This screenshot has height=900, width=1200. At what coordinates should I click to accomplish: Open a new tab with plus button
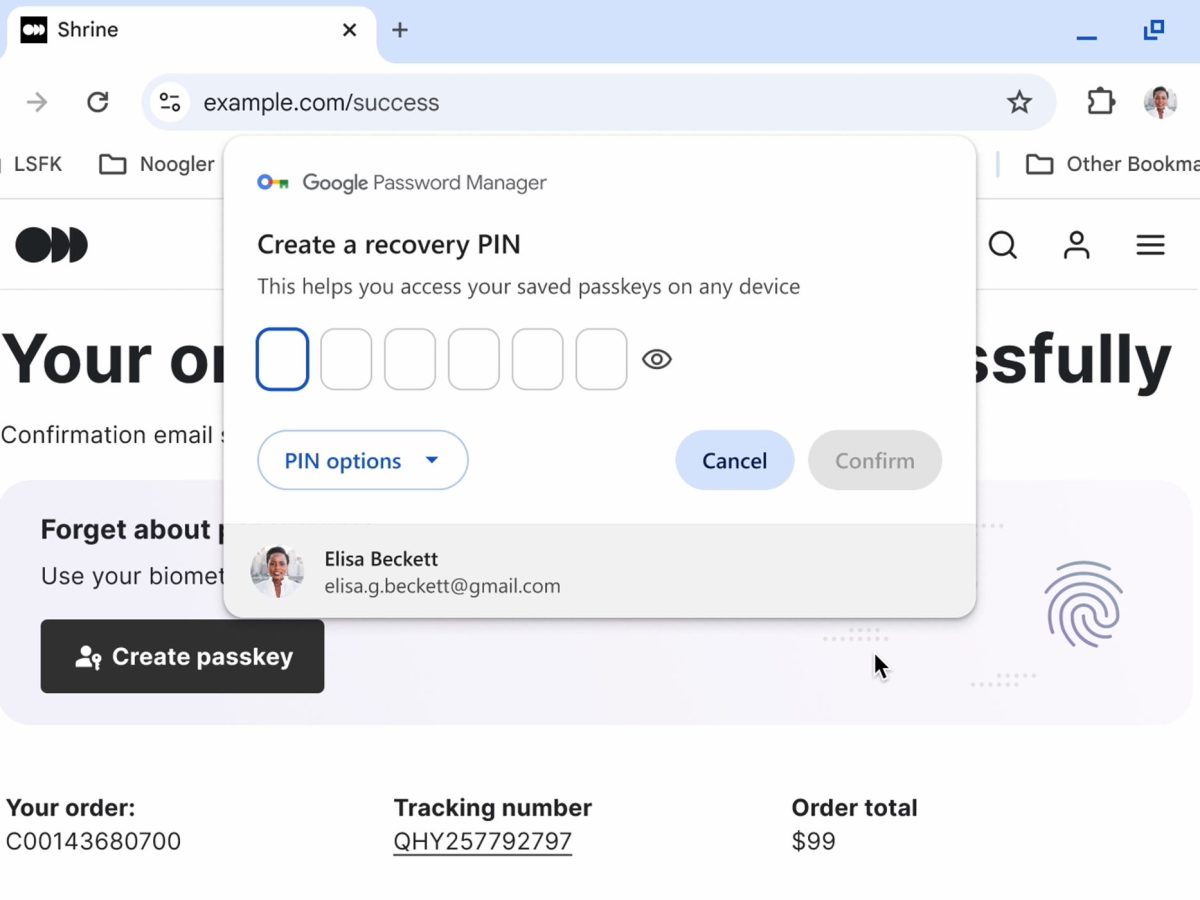click(x=400, y=30)
